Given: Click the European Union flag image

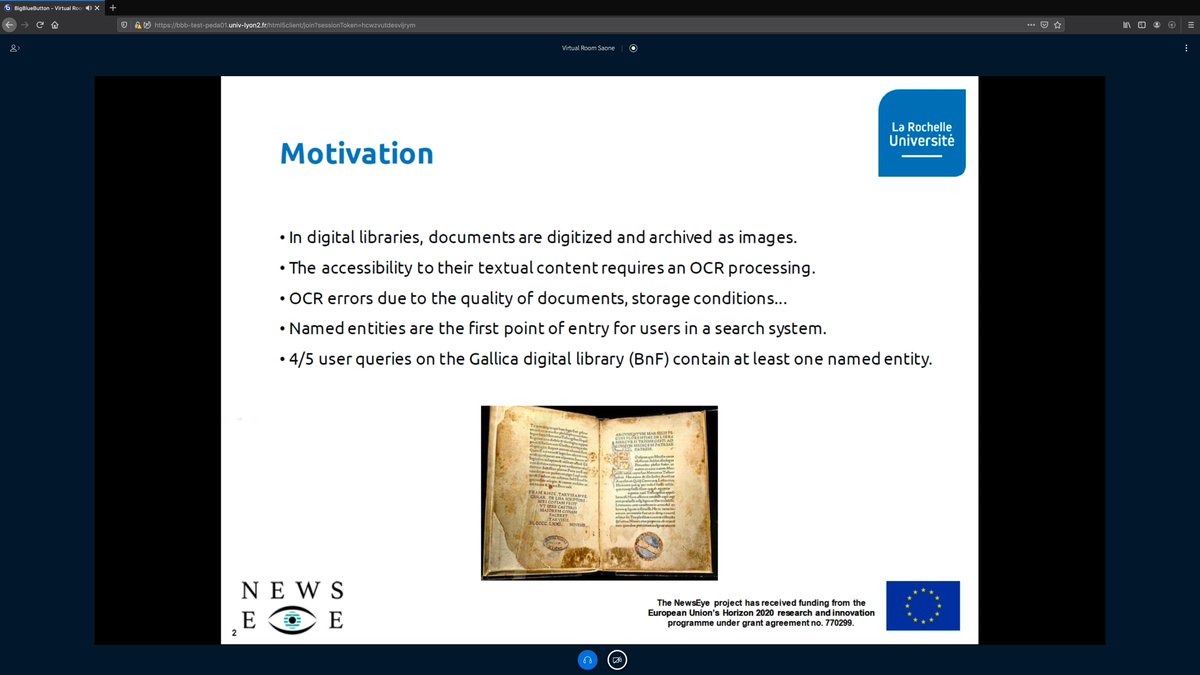Looking at the screenshot, I should [923, 606].
